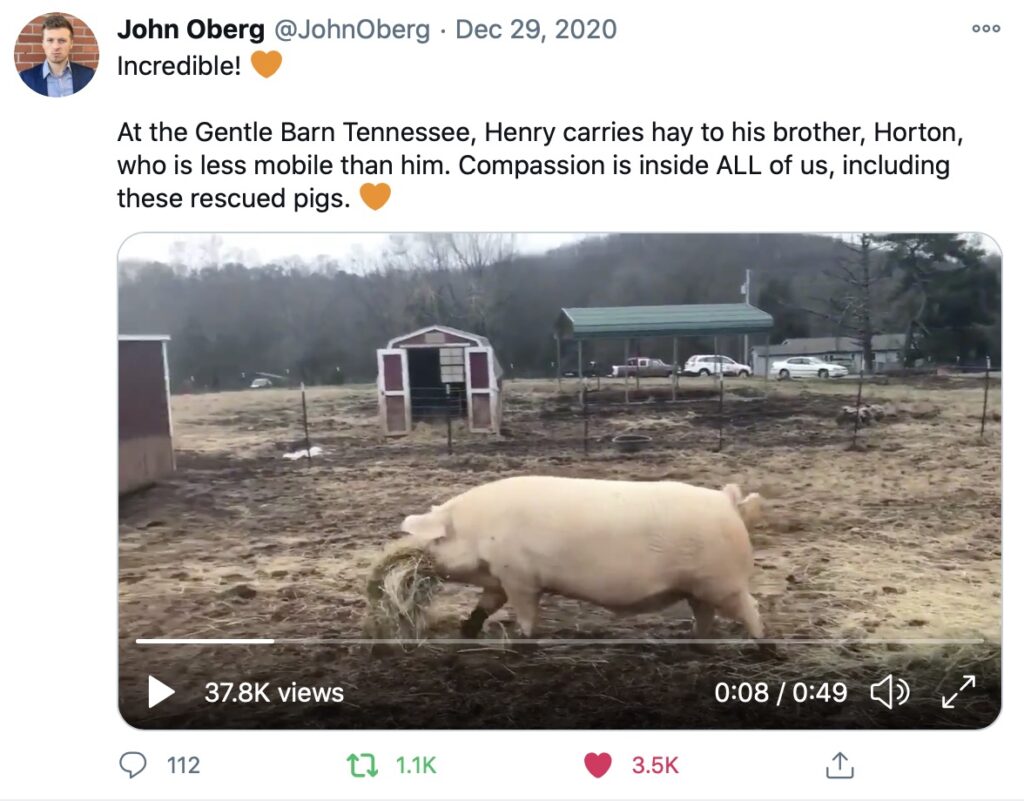Click the tweet text about Gentle Barn Tennessee
The height and width of the screenshot is (801, 1024).
click(539, 165)
